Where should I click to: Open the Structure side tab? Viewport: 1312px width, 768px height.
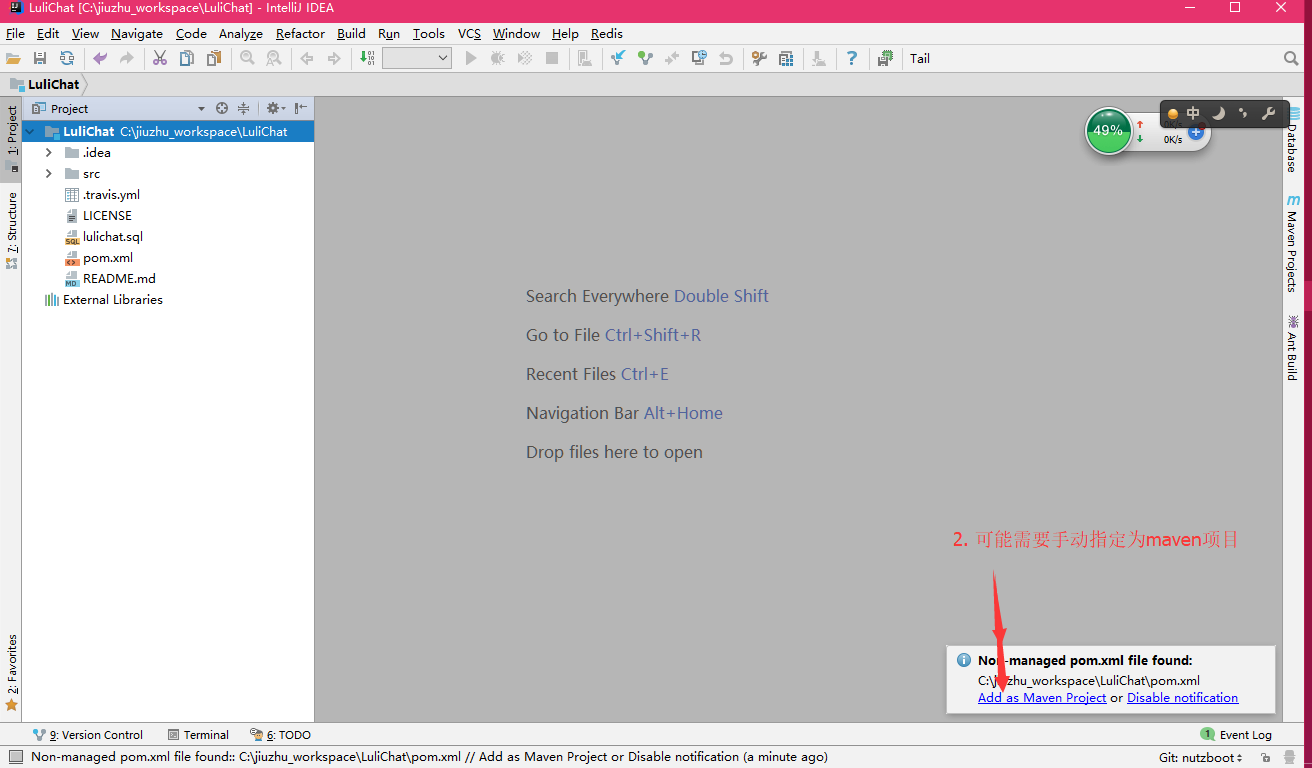tap(12, 230)
